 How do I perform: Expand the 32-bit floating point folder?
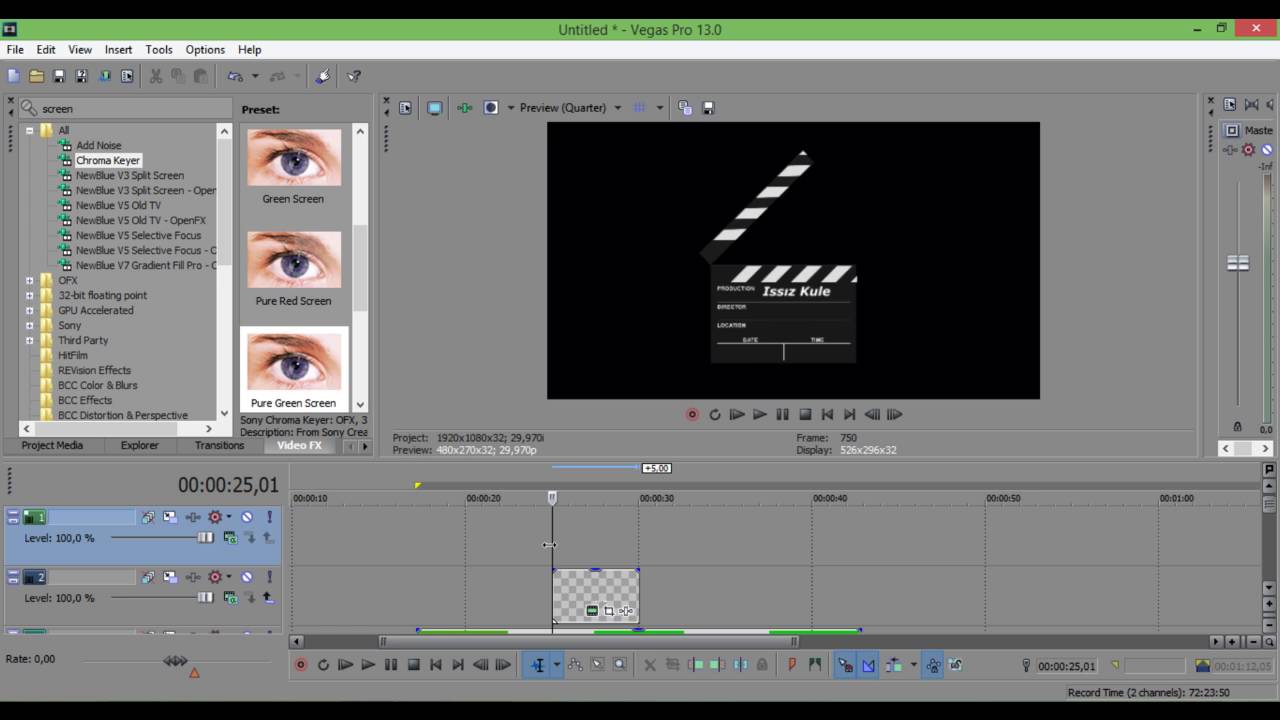pyautogui.click(x=29, y=295)
